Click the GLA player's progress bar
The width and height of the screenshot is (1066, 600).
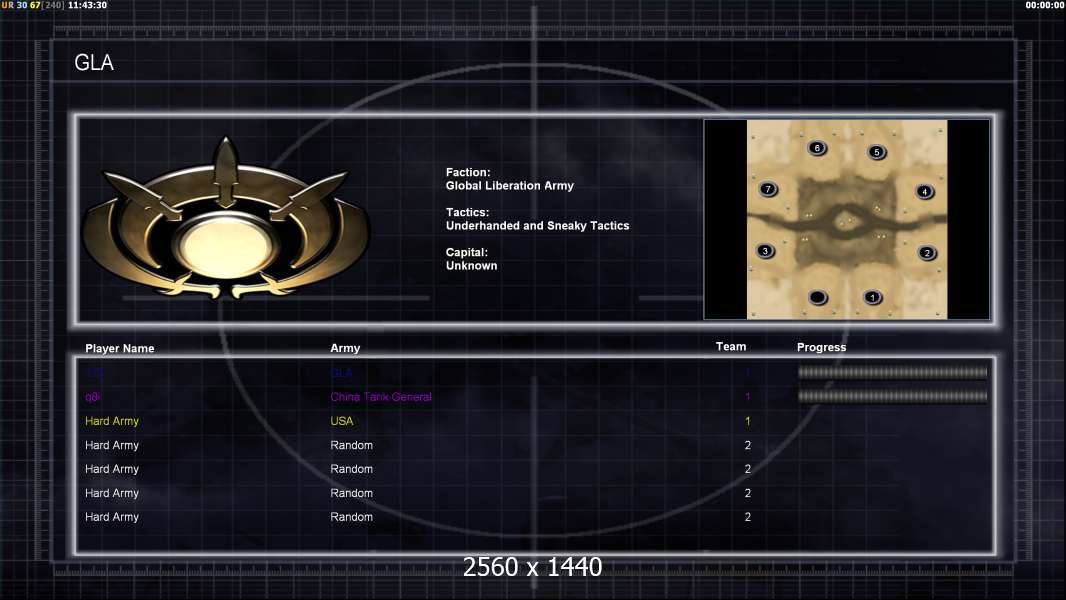(893, 372)
